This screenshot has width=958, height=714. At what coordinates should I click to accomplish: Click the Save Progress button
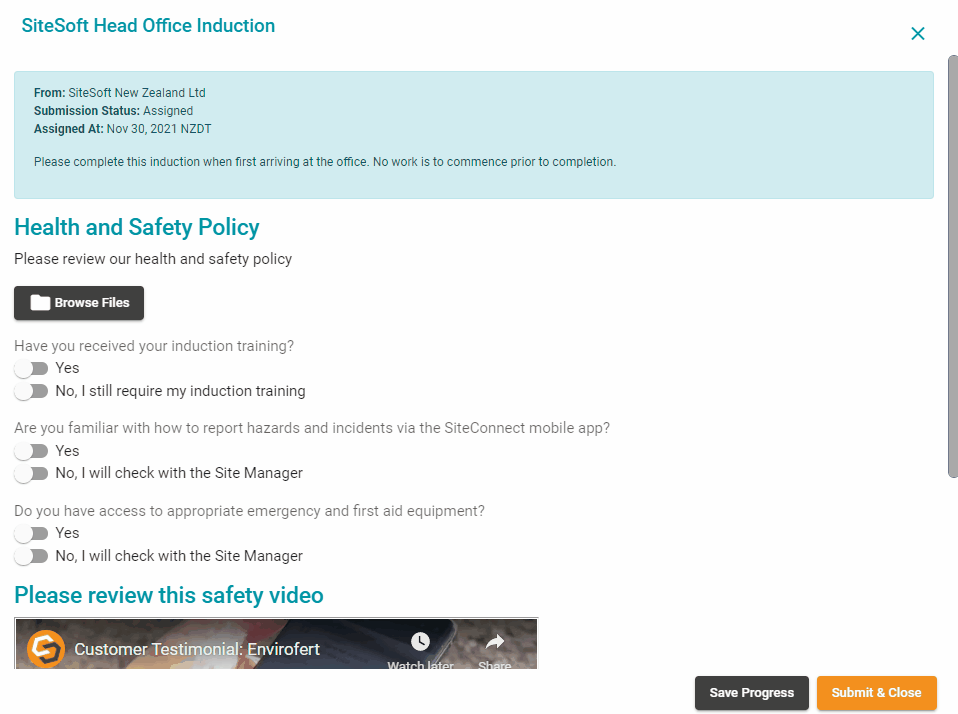[751, 693]
